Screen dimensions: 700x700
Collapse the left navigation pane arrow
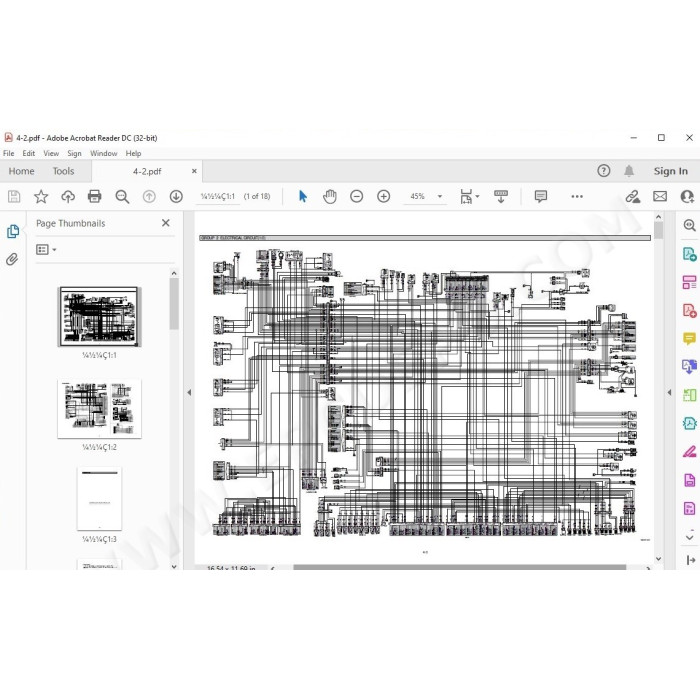[189, 392]
